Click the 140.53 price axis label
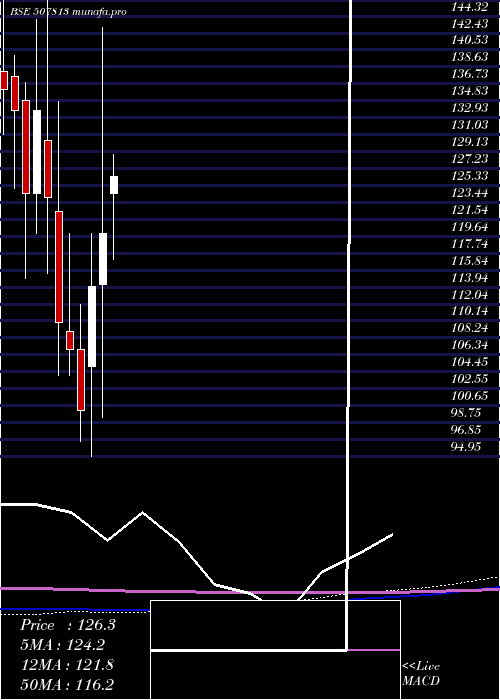Image resolution: width=500 pixels, height=700 pixels. coord(470,40)
